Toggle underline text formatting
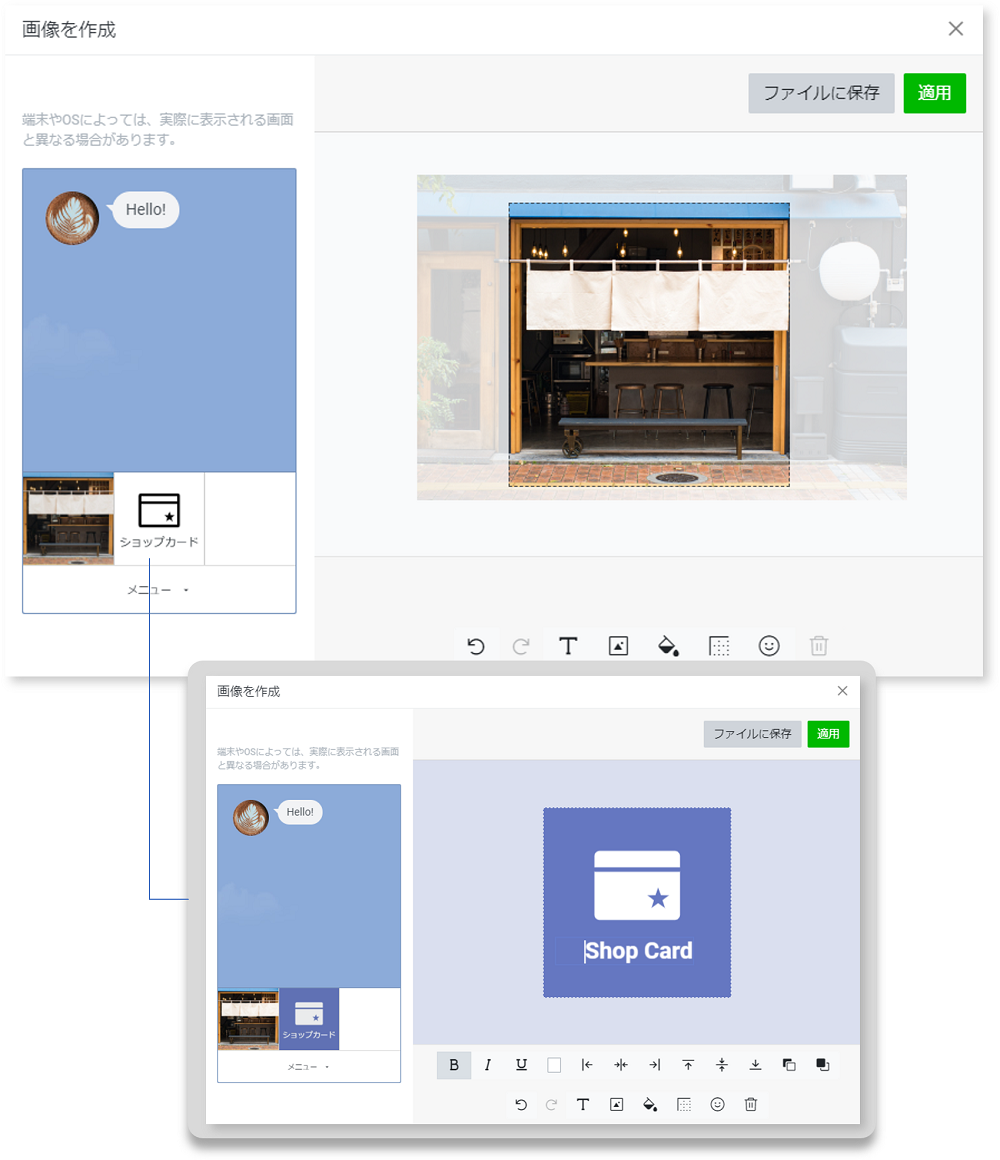This screenshot has width=1000, height=1160. [x=521, y=1065]
